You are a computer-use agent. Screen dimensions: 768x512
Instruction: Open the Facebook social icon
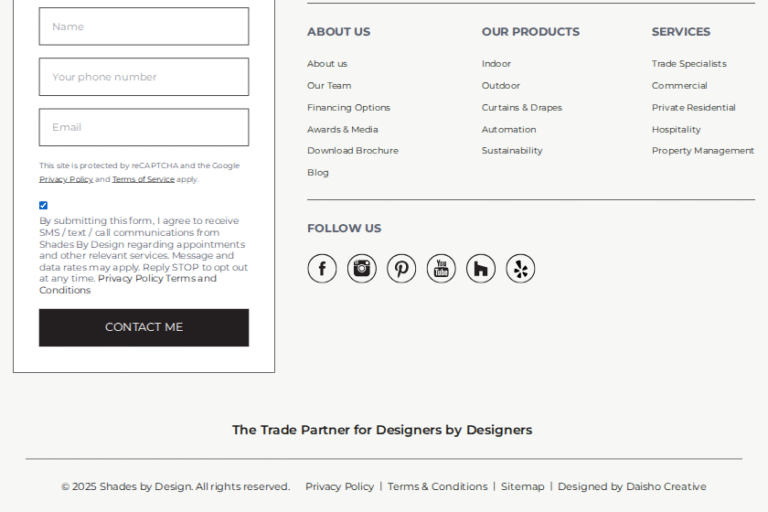point(322,268)
